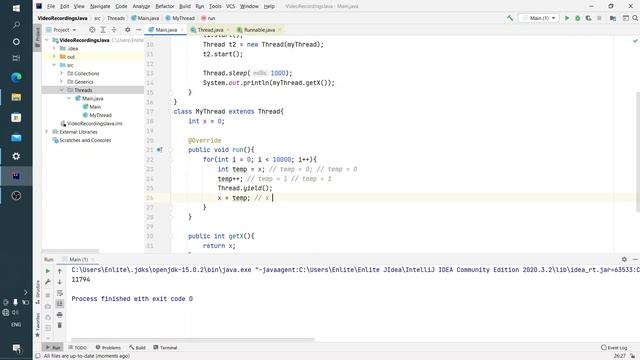Open Microsoft Edge from the Windows taskbar
640x360 pixels.
(x=16, y=77)
